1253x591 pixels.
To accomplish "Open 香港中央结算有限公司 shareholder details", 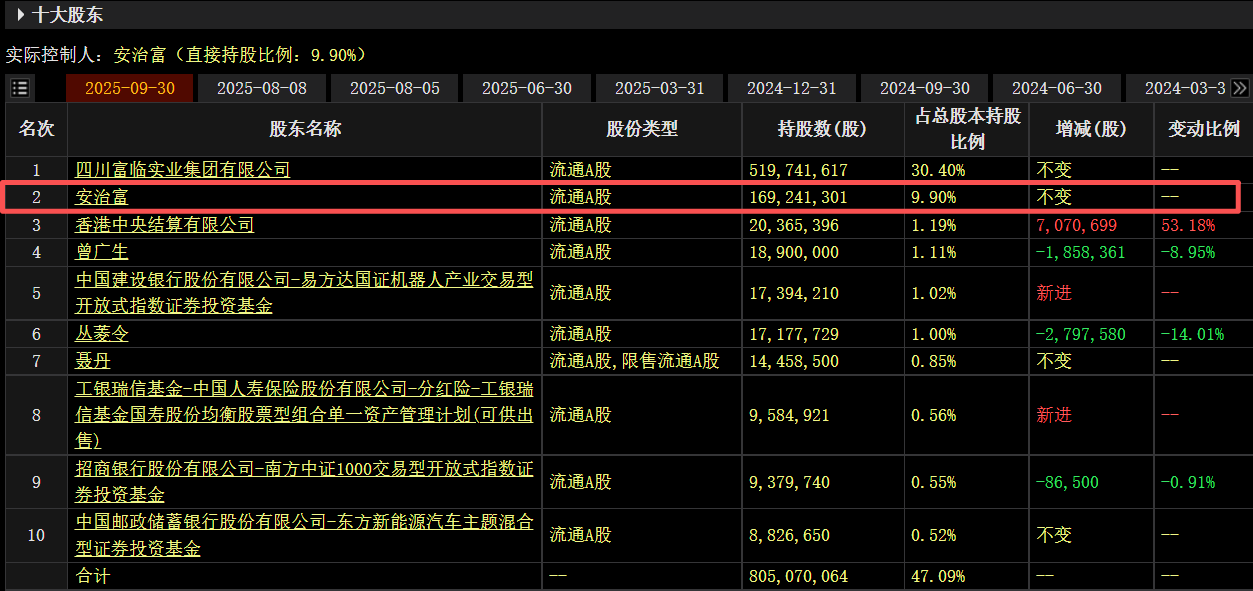I will coord(165,226).
